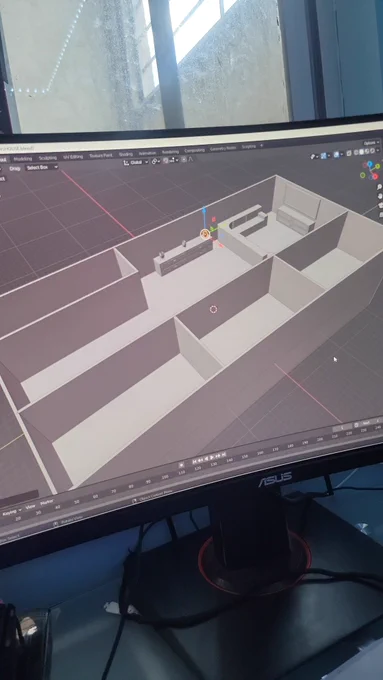The height and width of the screenshot is (680, 383).
Task: Switch to the Sculpting workspace tab
Action: (48, 158)
